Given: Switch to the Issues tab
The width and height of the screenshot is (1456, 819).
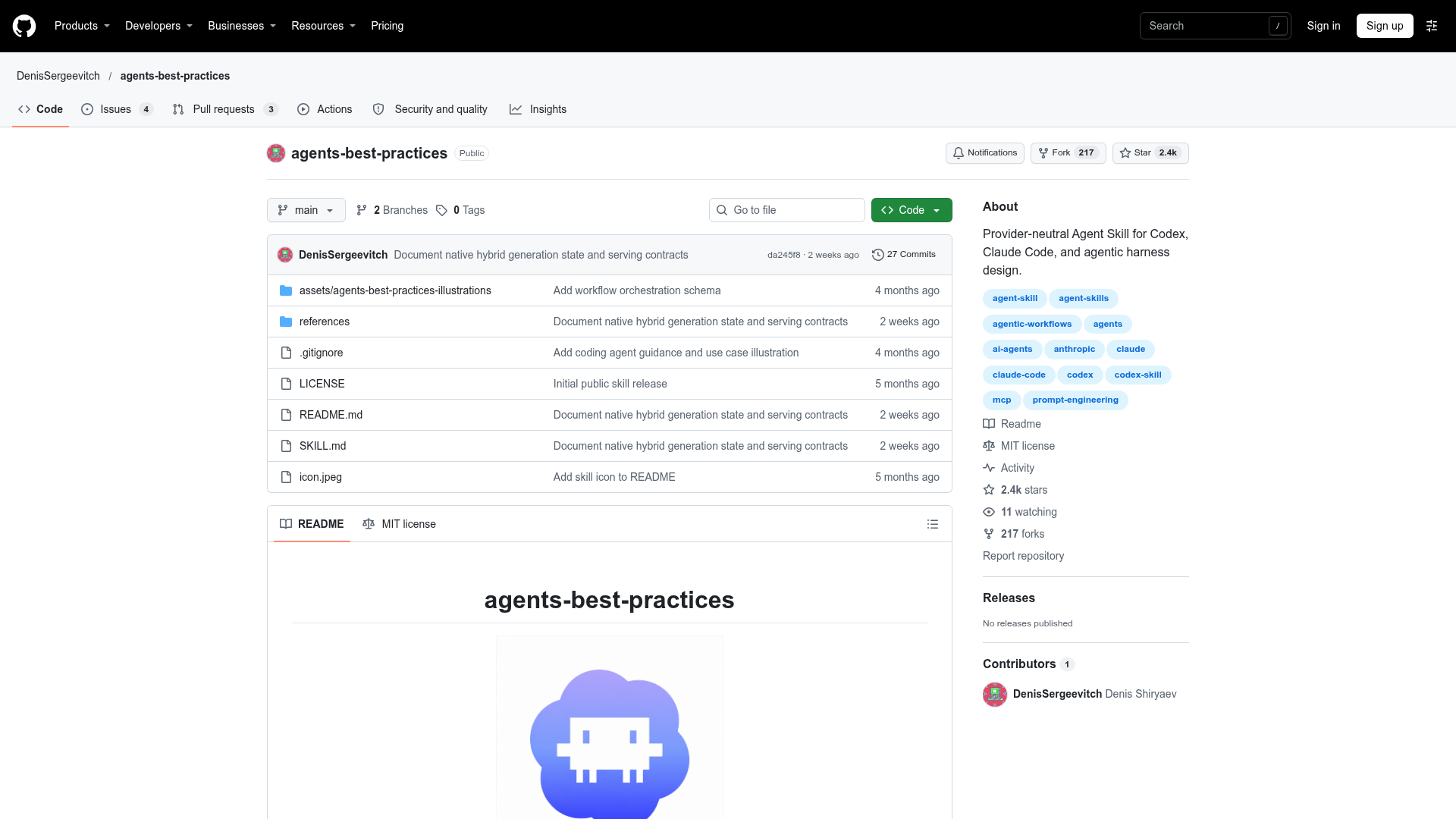Looking at the screenshot, I should tap(118, 109).
